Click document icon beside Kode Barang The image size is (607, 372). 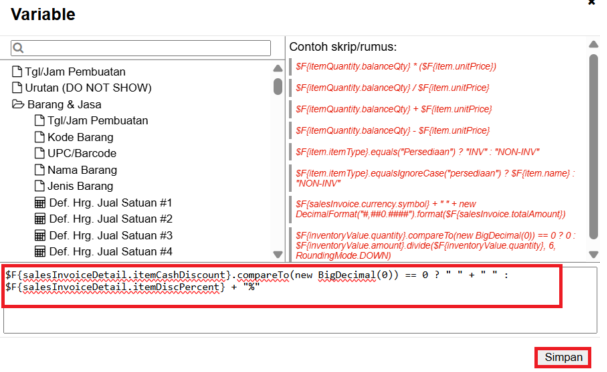(x=39, y=137)
